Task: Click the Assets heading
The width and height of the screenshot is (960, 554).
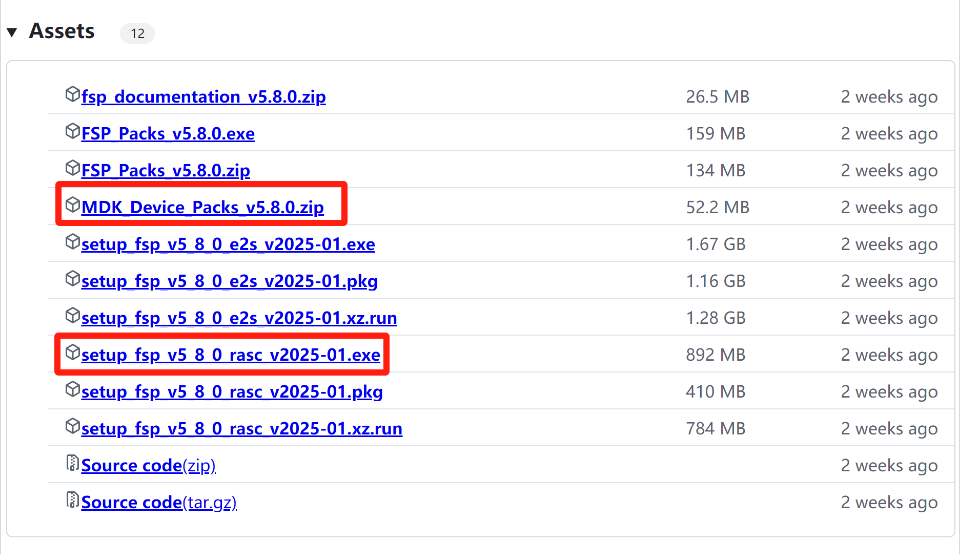Action: 62,31
